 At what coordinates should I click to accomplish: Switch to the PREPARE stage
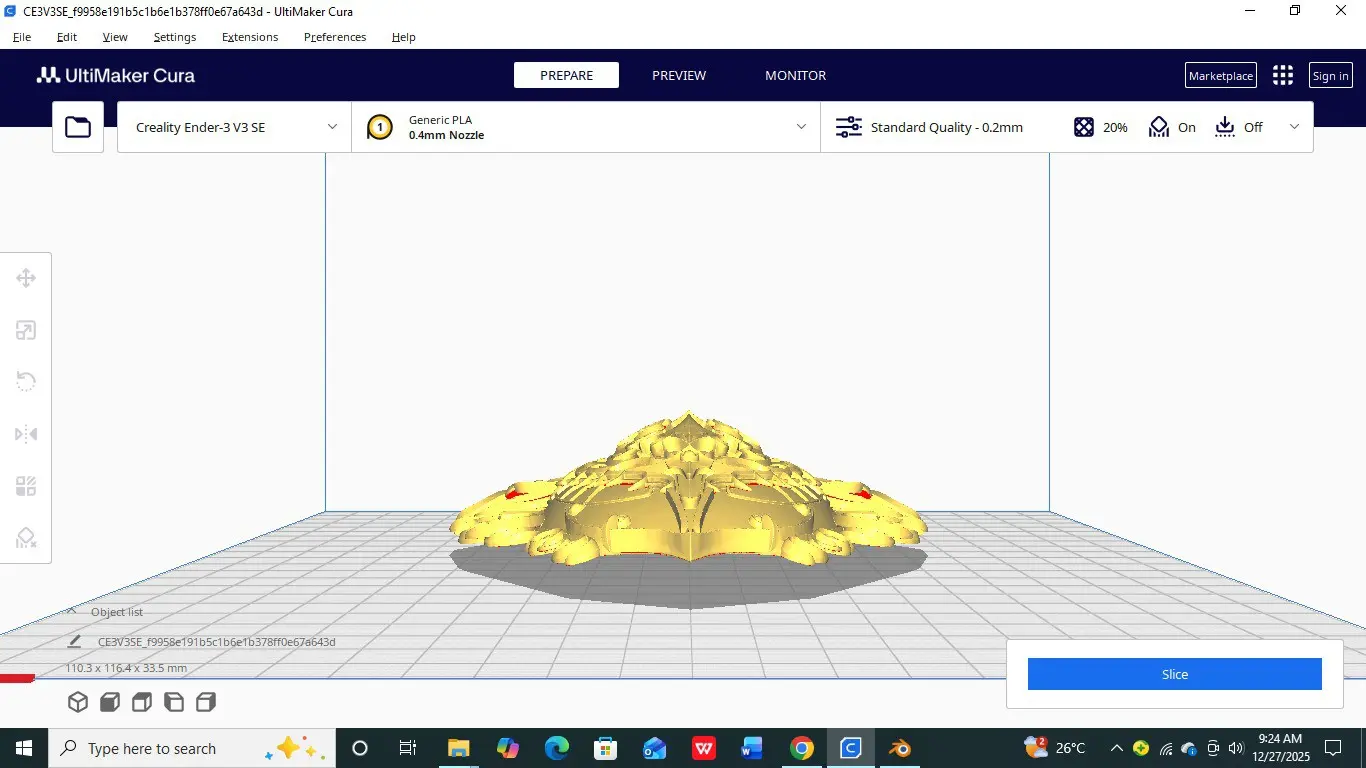point(566,75)
